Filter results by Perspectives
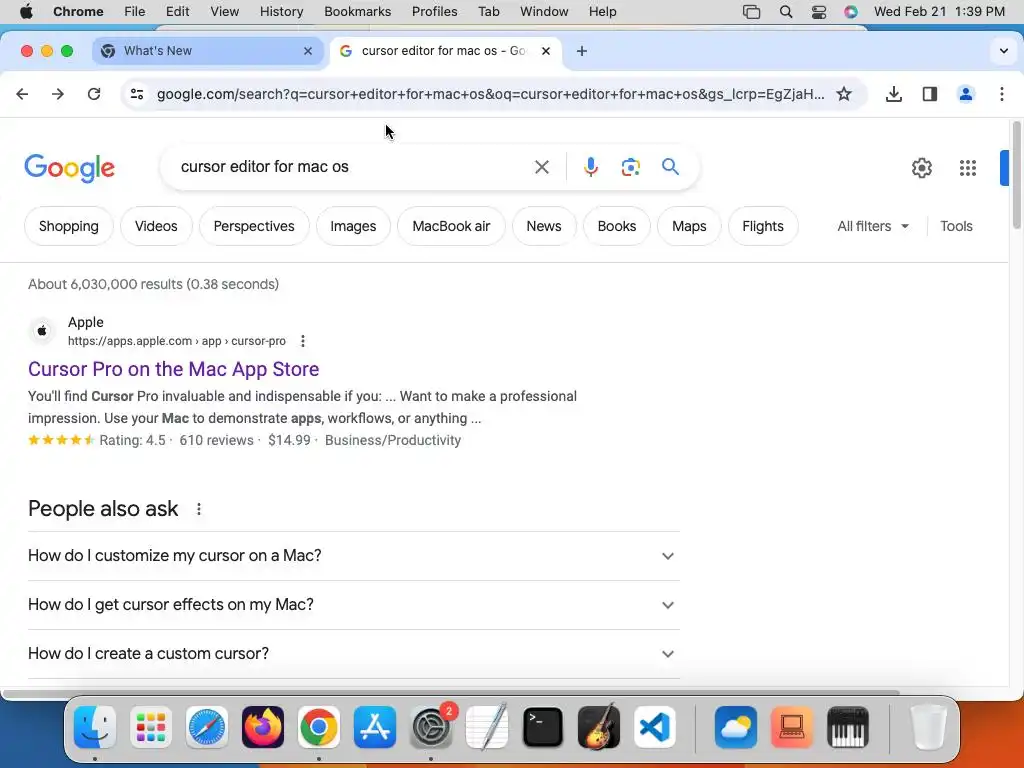This screenshot has width=1024, height=768. click(x=254, y=226)
